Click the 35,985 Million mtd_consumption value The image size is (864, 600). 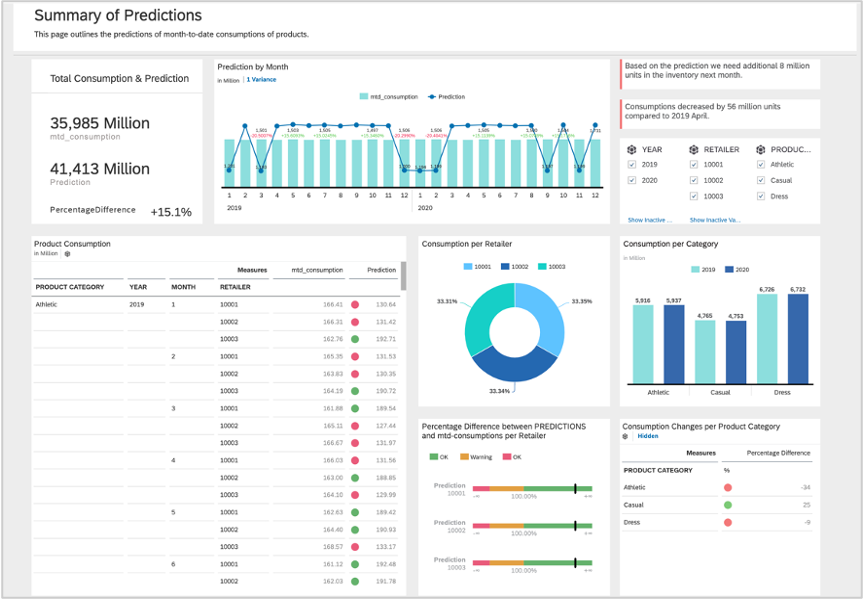[x=100, y=123]
